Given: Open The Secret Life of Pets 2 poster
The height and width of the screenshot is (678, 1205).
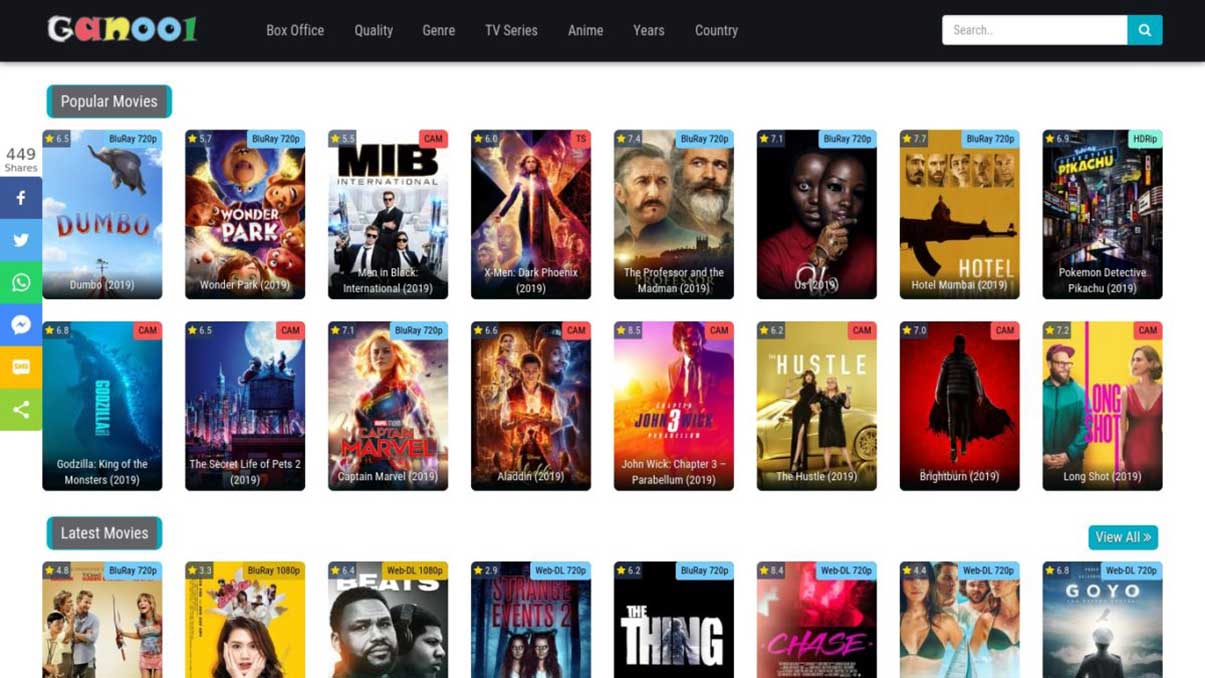Looking at the screenshot, I should click(245, 406).
